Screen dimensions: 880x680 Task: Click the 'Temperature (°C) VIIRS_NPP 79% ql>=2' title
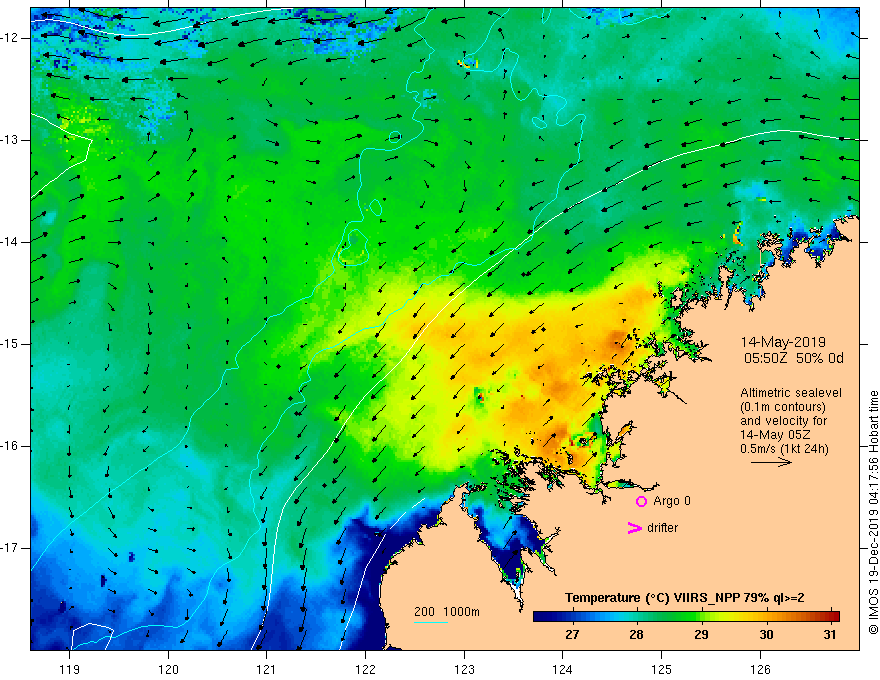(684, 598)
